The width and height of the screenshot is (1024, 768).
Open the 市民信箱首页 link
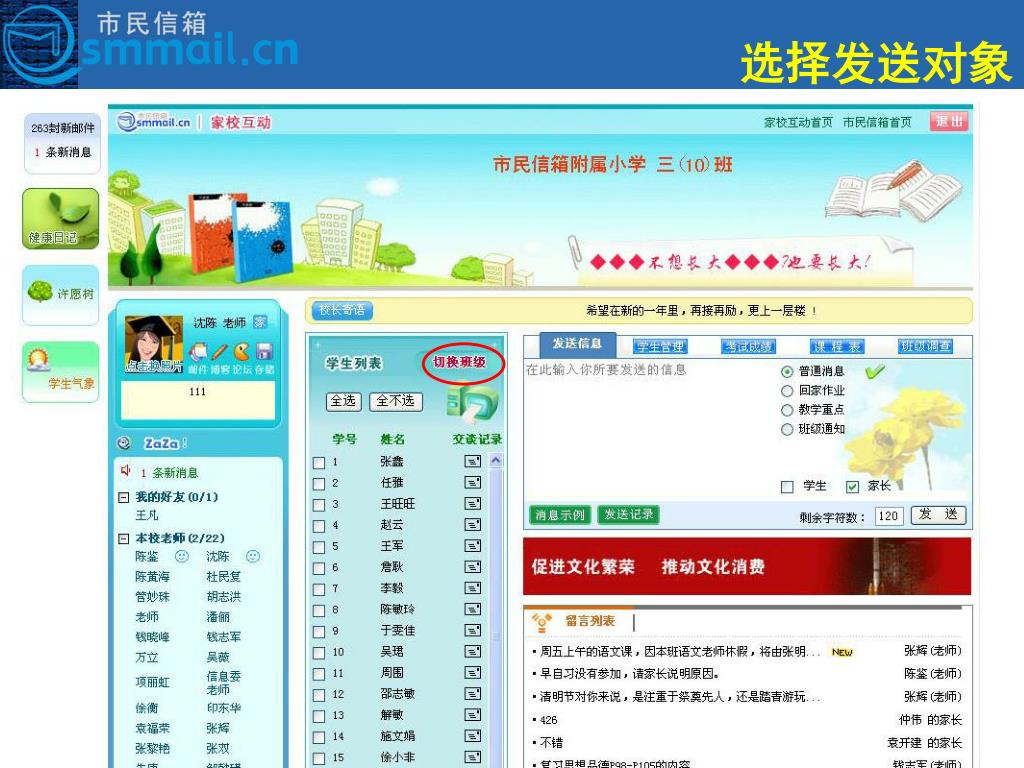click(x=877, y=122)
